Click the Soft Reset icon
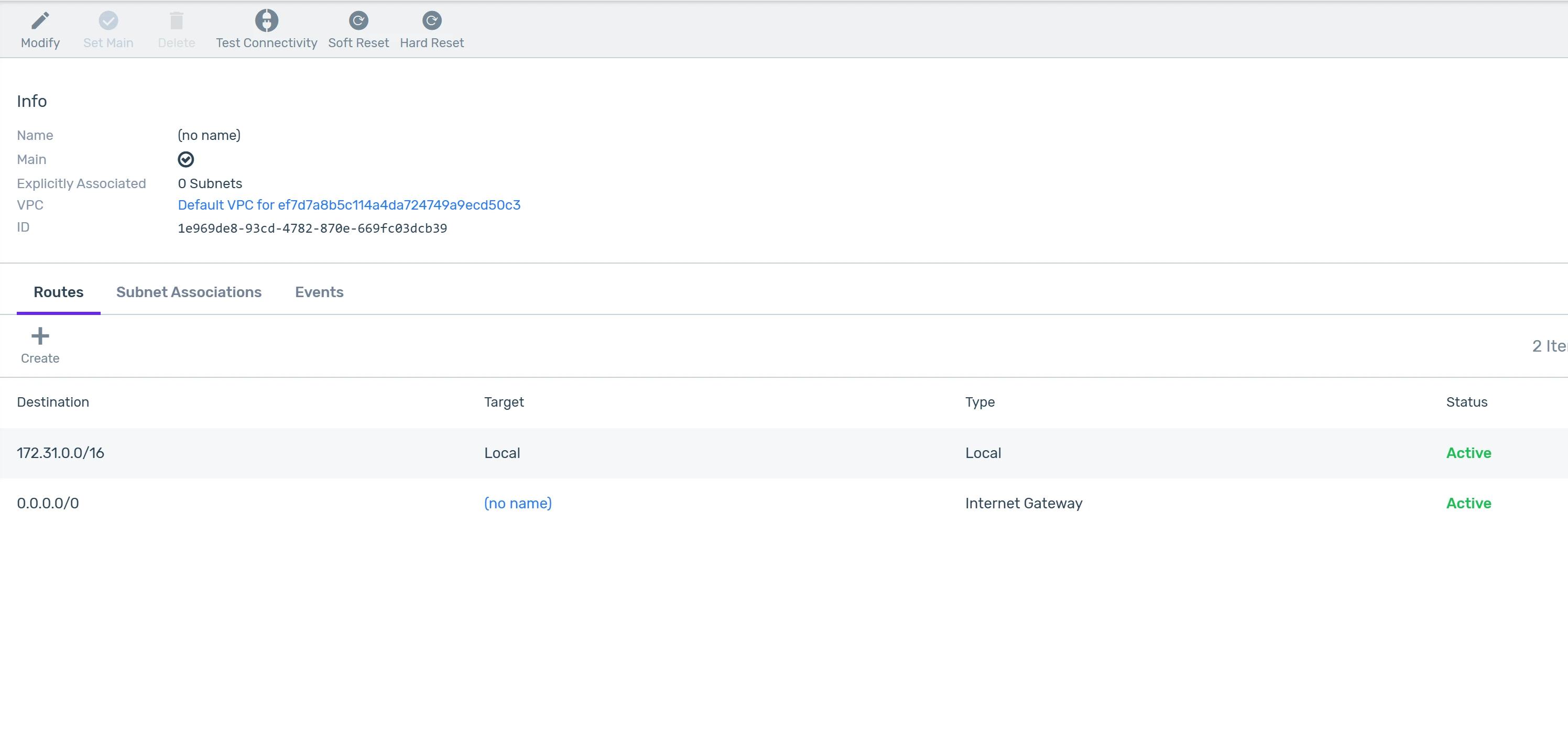 [x=358, y=21]
